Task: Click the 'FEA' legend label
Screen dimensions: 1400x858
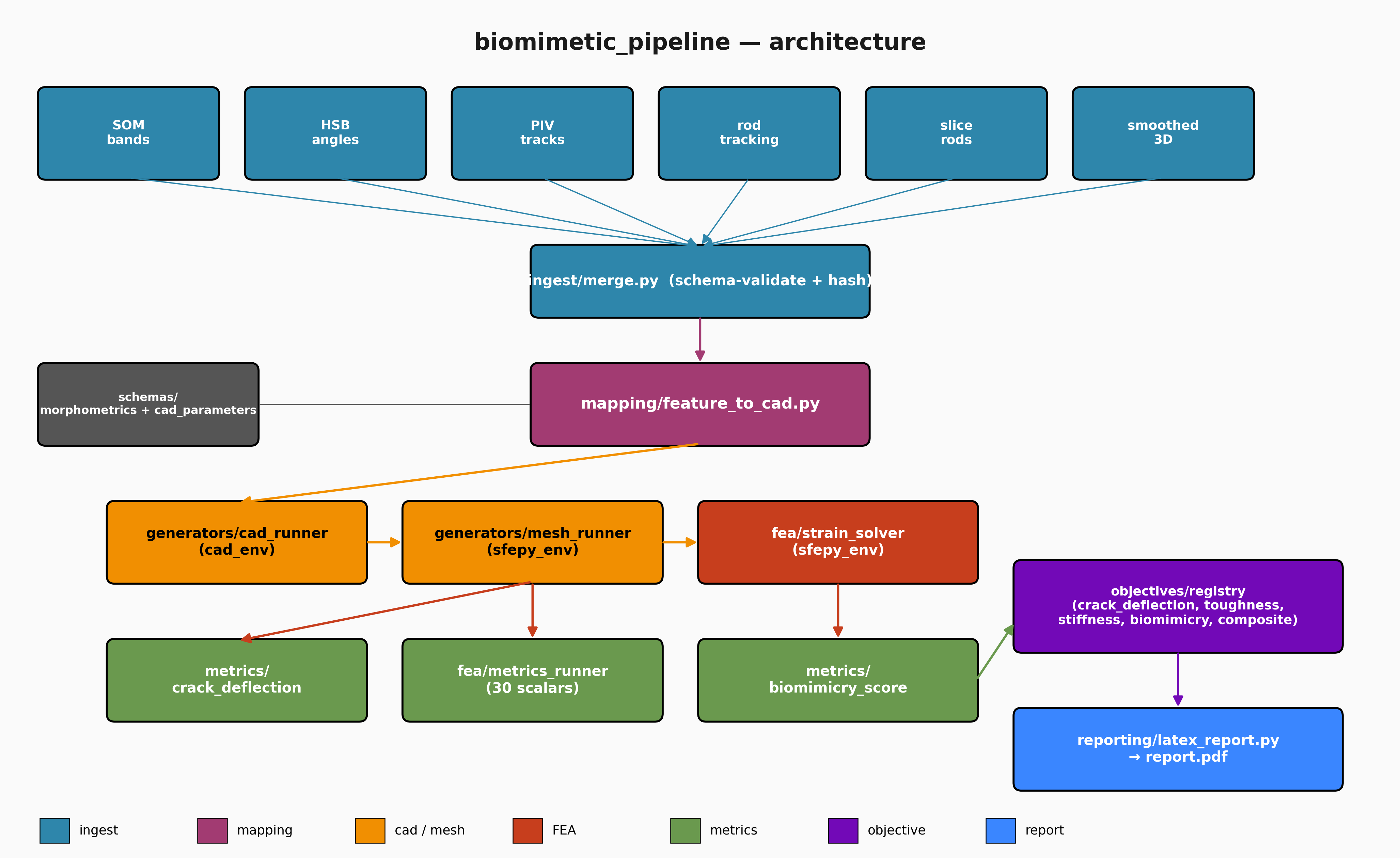Action: (x=564, y=830)
